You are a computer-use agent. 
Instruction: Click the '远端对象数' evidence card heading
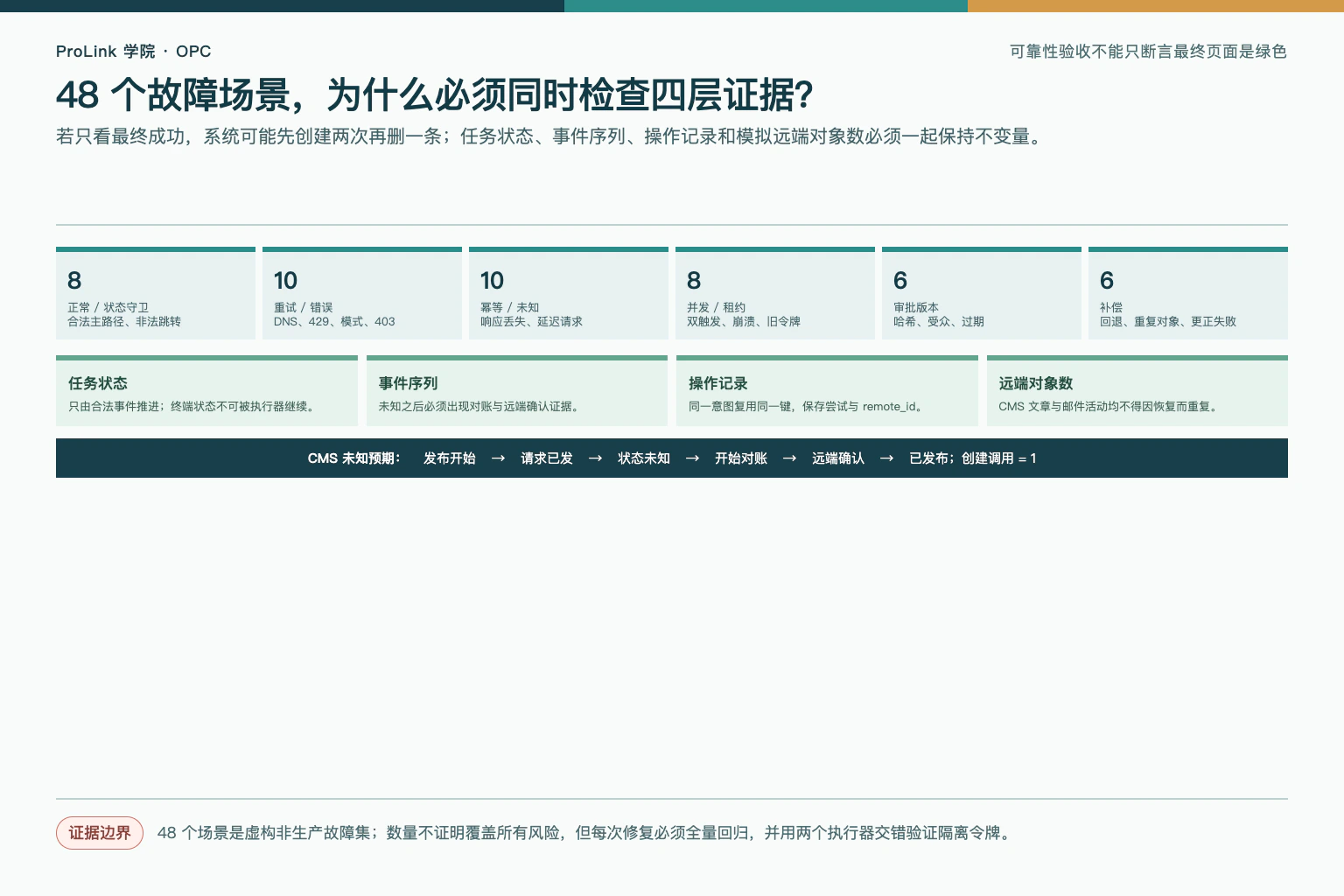point(1036,383)
